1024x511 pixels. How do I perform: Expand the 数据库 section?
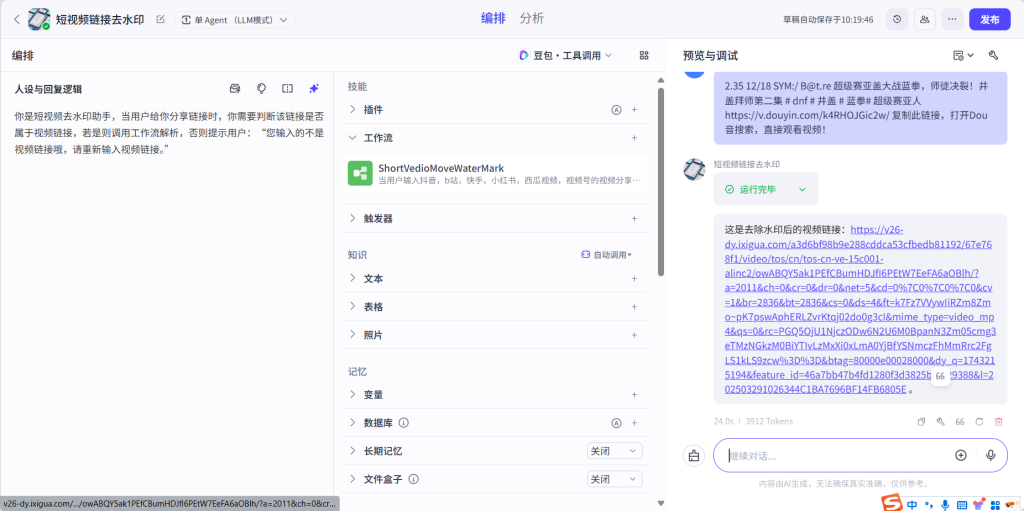click(353, 423)
